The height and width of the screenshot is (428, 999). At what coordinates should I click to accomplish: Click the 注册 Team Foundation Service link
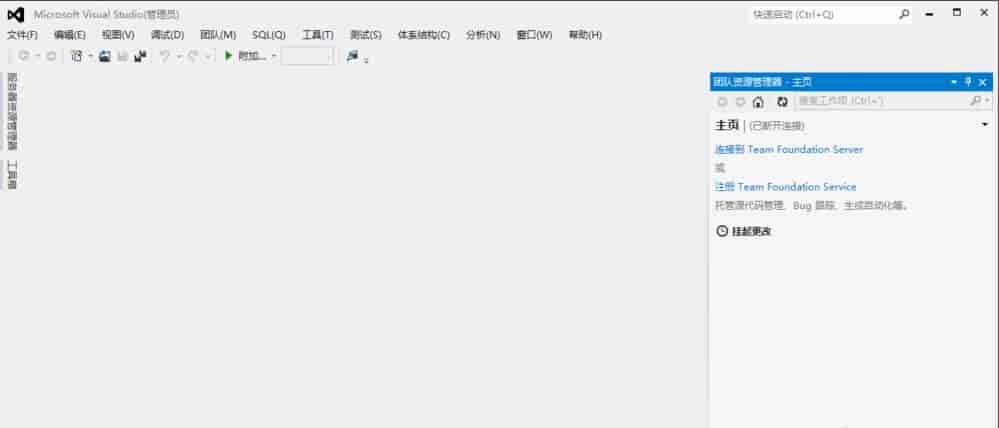click(785, 187)
